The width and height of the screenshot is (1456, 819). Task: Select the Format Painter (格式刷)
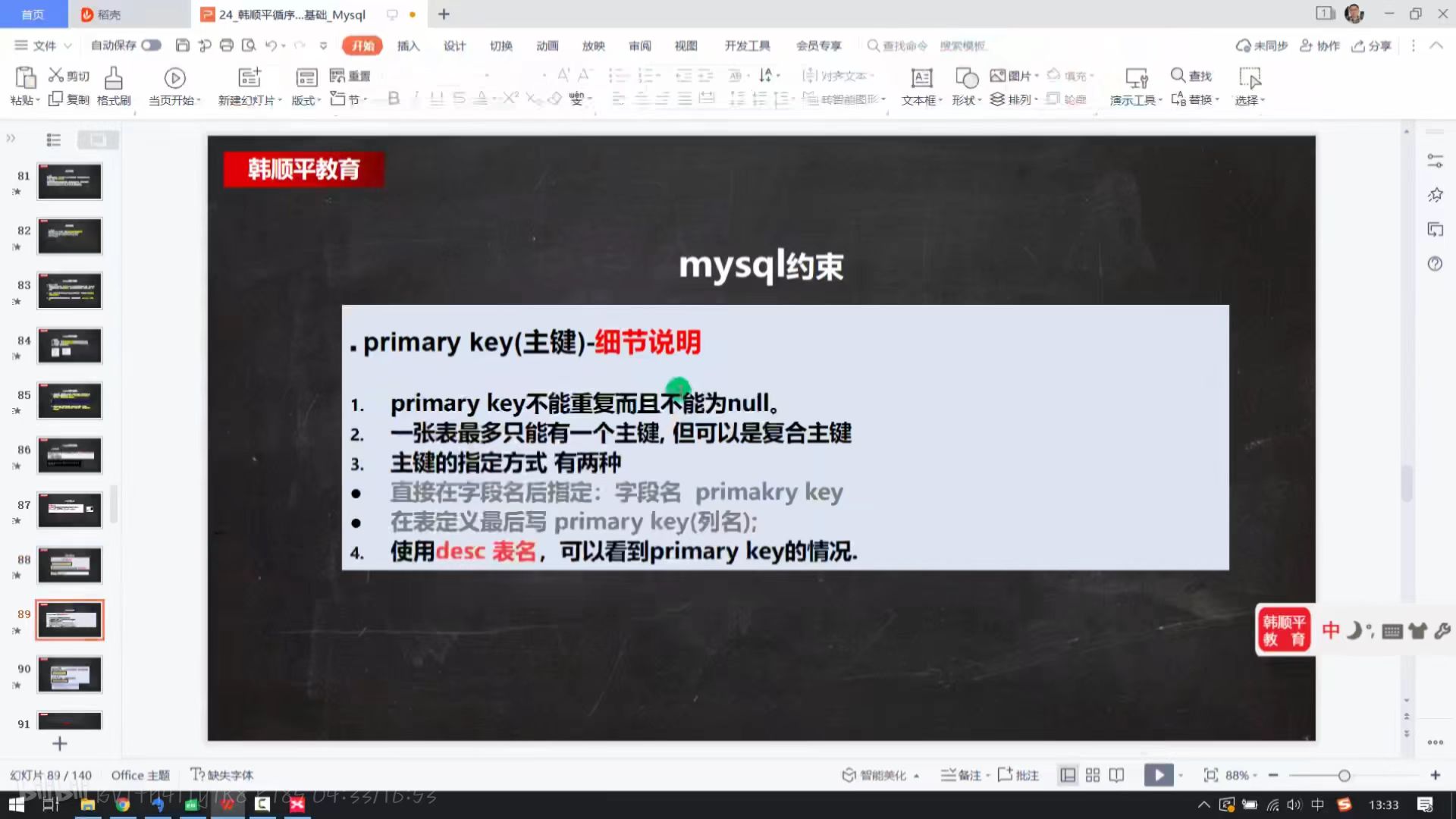coord(114,86)
